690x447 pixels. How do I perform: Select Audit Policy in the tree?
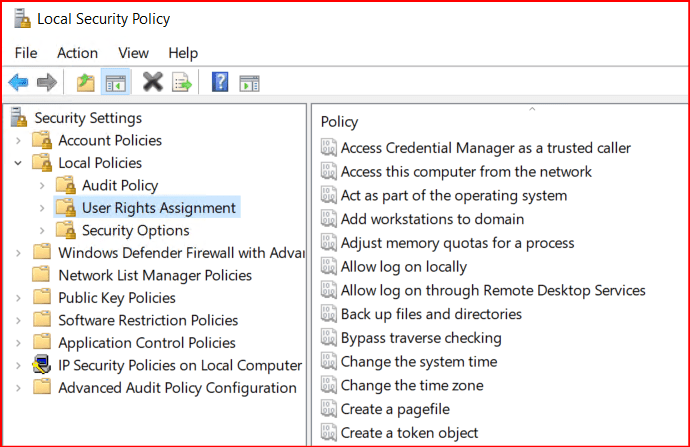point(120,186)
